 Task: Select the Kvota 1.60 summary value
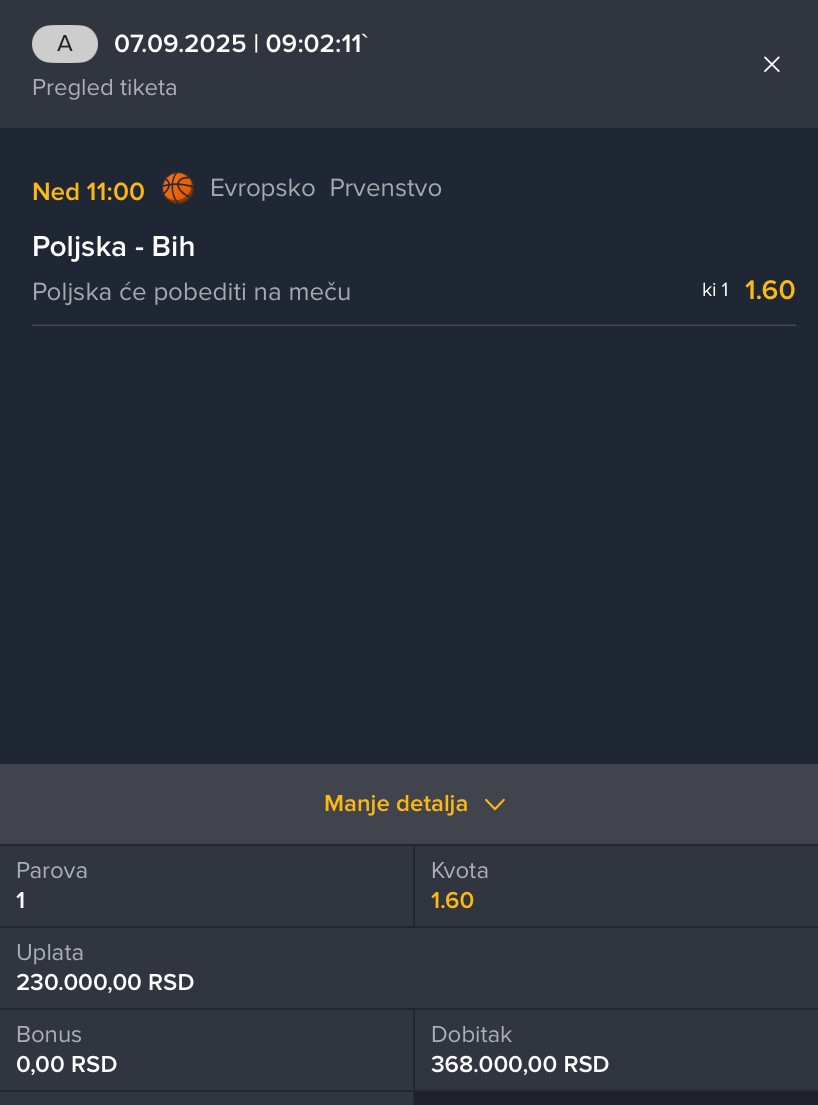click(452, 900)
